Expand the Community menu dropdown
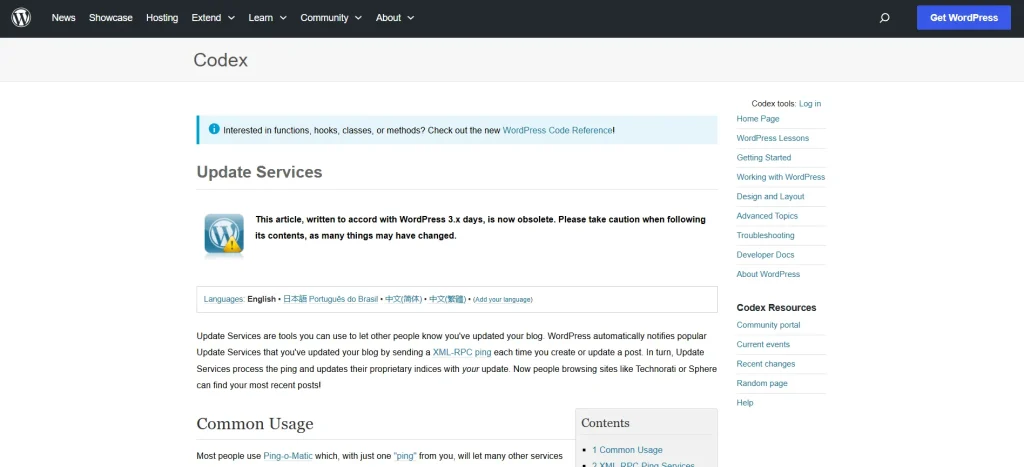 coord(331,18)
